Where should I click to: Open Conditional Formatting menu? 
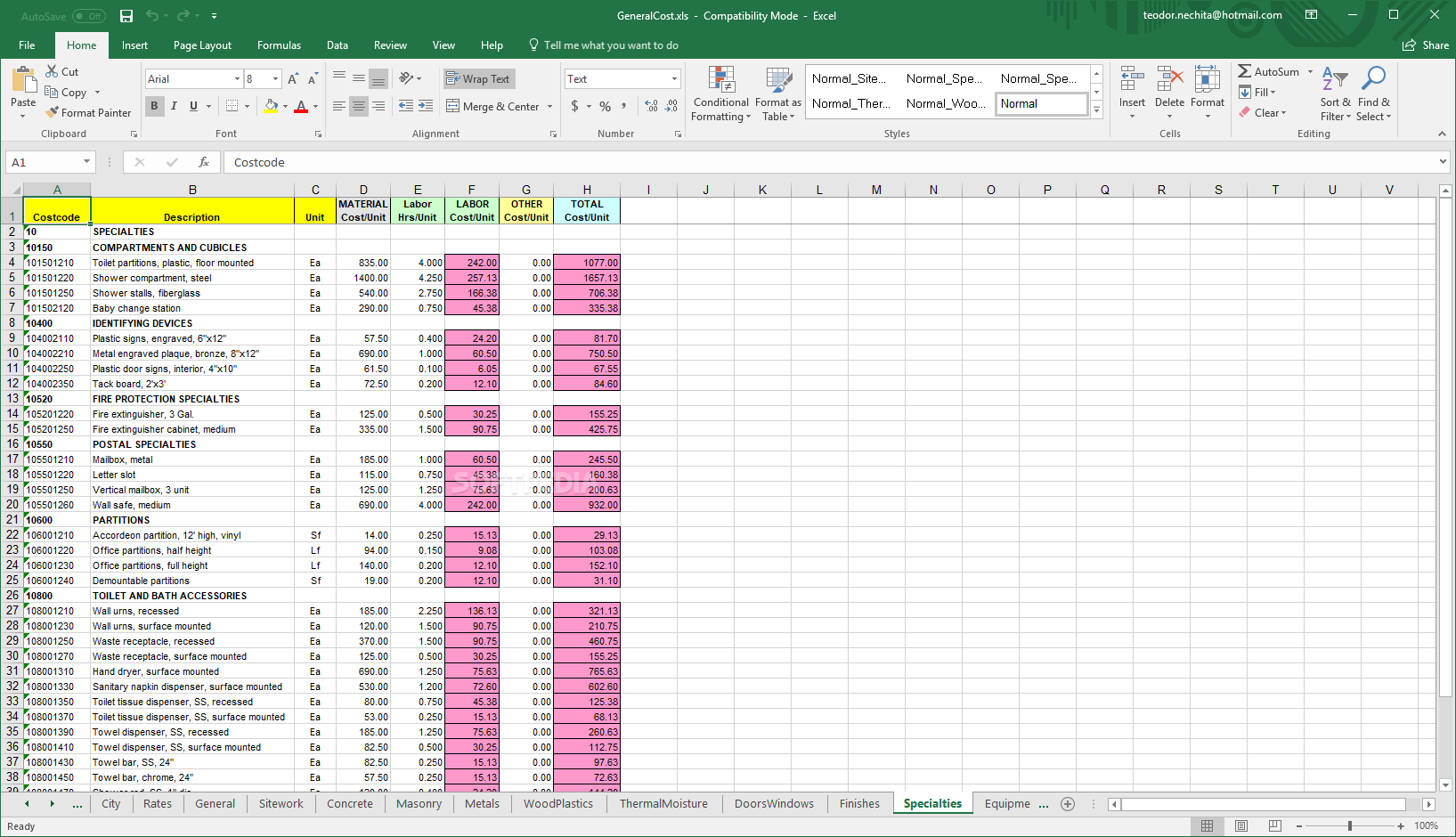[721, 94]
